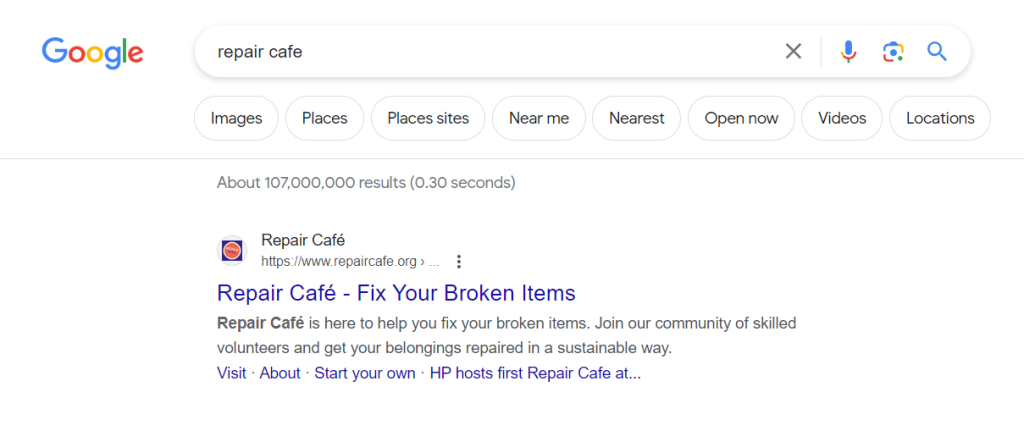Clear the search box with X icon

[793, 51]
